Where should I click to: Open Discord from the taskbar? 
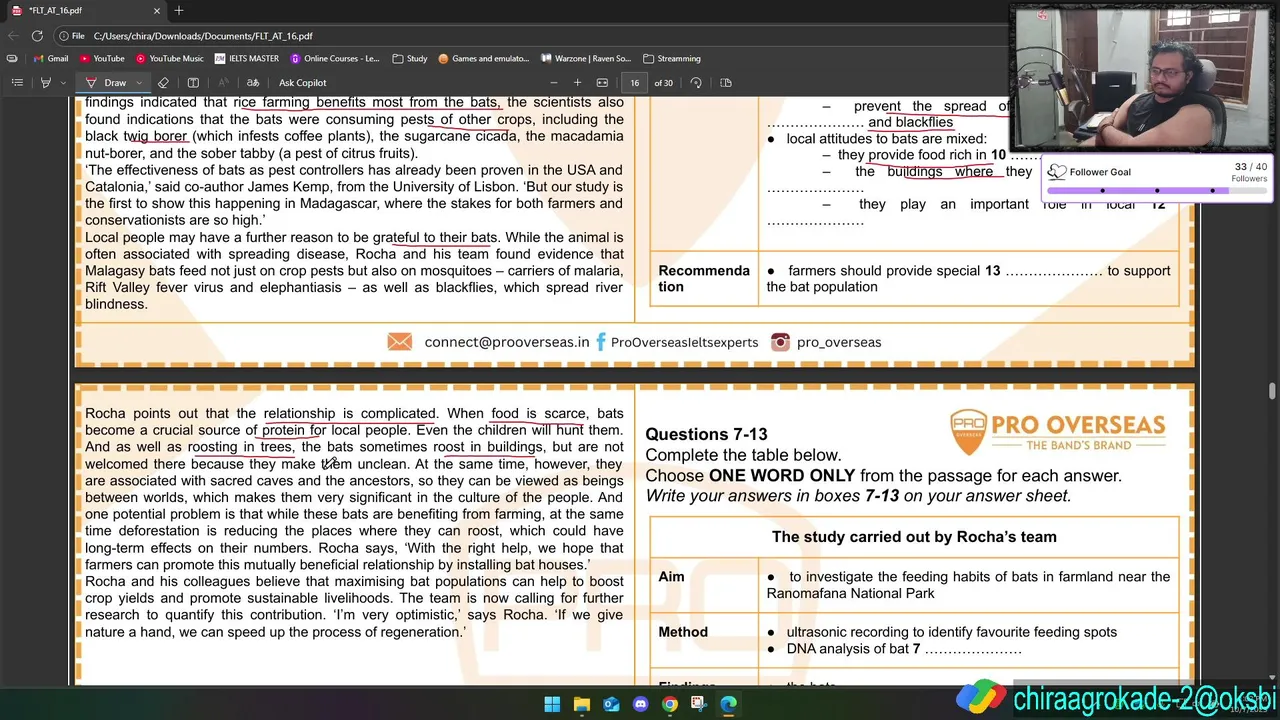tap(640, 705)
